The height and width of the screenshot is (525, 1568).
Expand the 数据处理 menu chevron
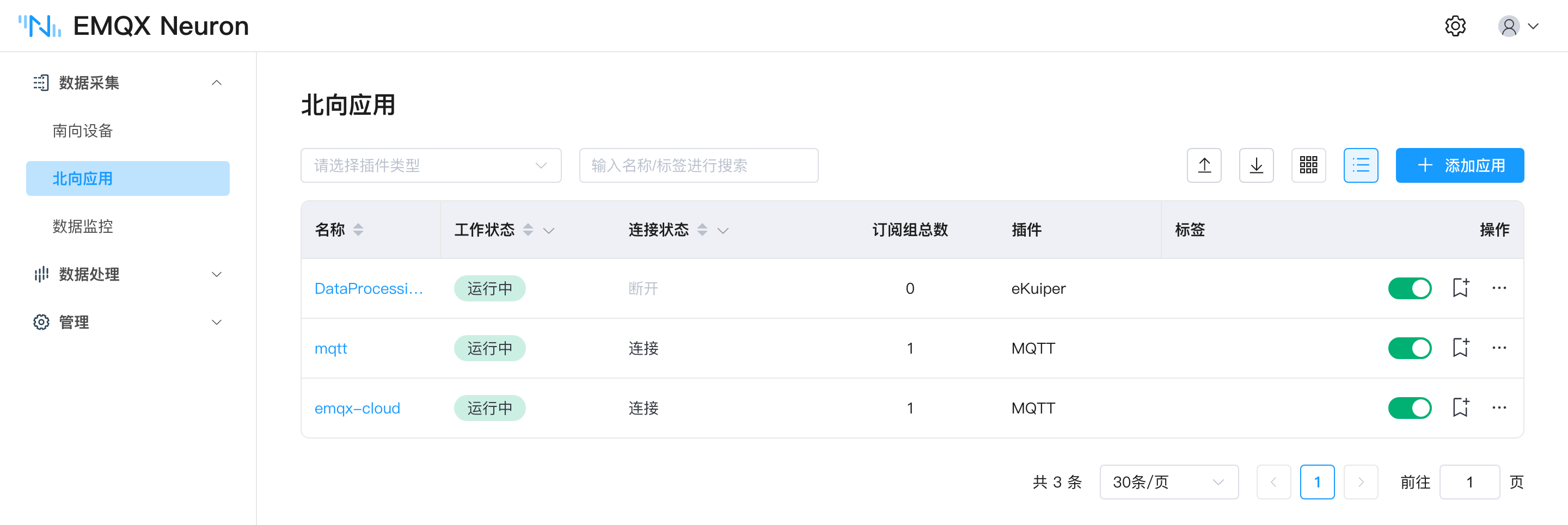pos(217,274)
